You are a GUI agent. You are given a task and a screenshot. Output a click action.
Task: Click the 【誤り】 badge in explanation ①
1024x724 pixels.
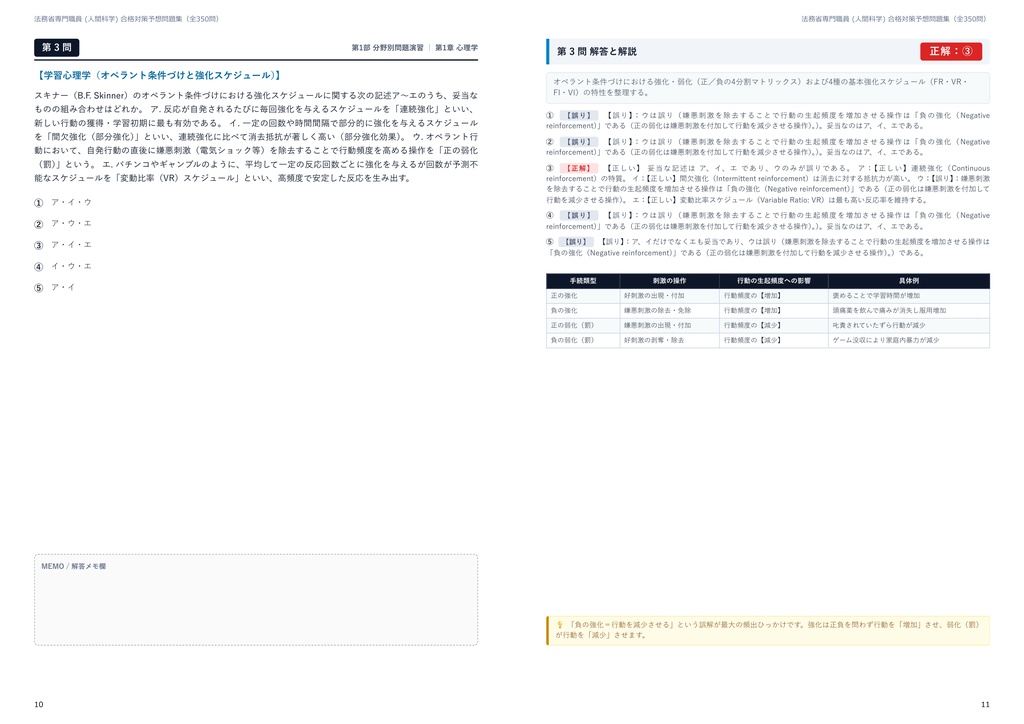(579, 116)
